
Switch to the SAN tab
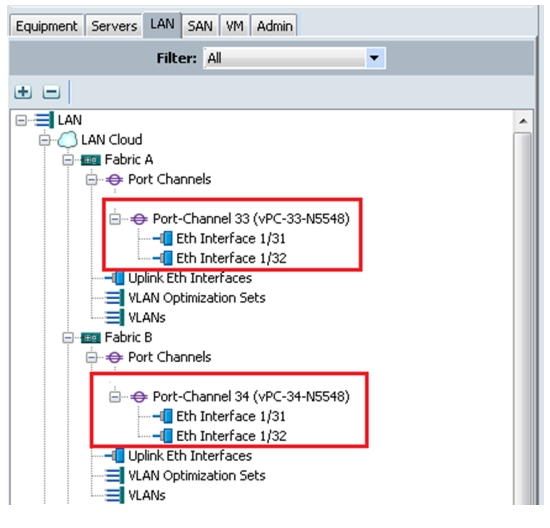[200, 26]
